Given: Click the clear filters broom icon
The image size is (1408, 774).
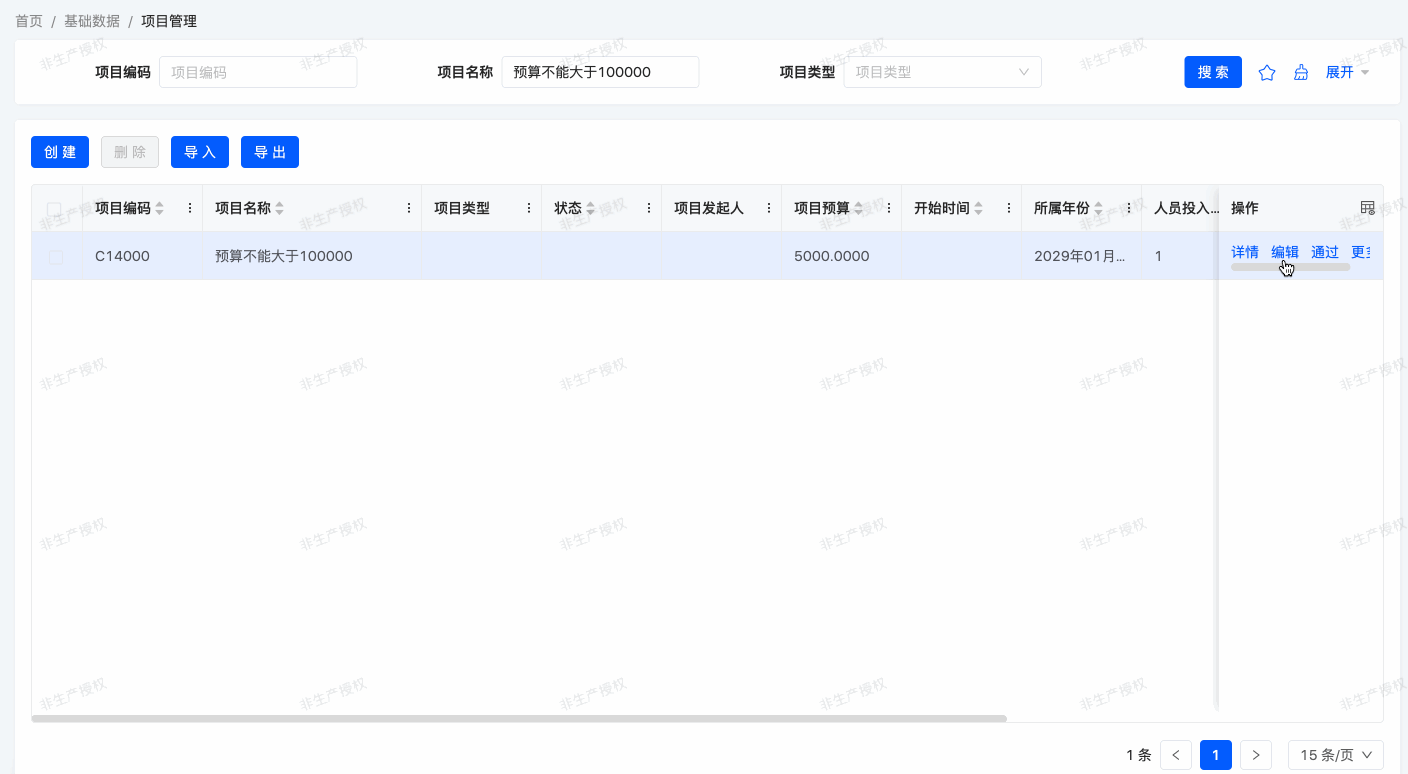Looking at the screenshot, I should (1301, 73).
